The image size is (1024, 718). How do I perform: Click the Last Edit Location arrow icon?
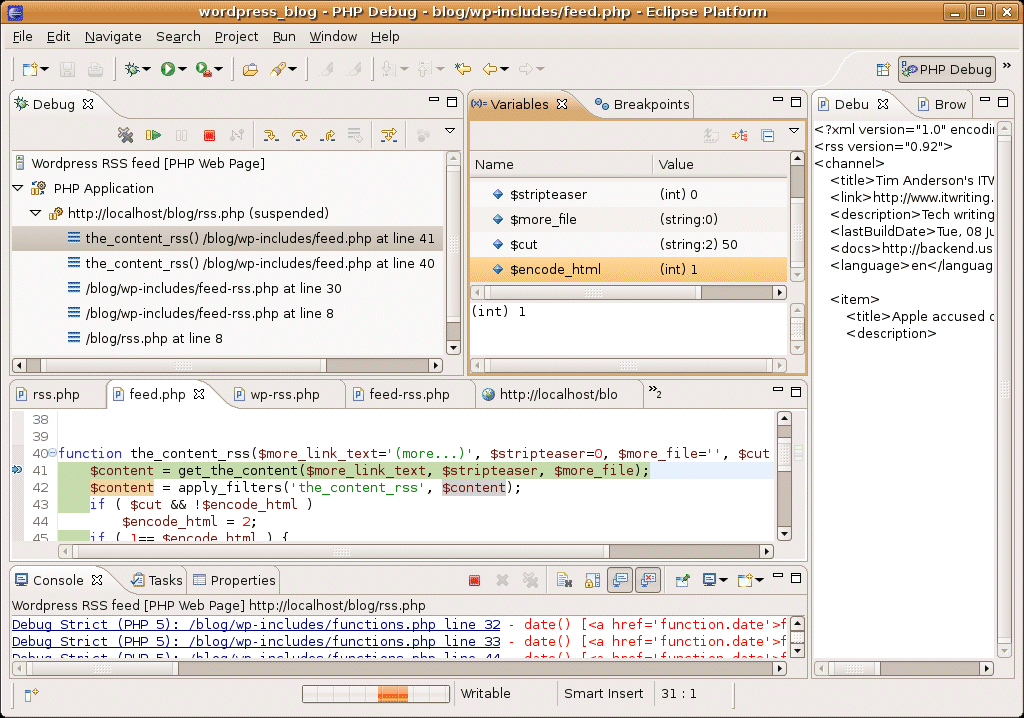tap(463, 69)
